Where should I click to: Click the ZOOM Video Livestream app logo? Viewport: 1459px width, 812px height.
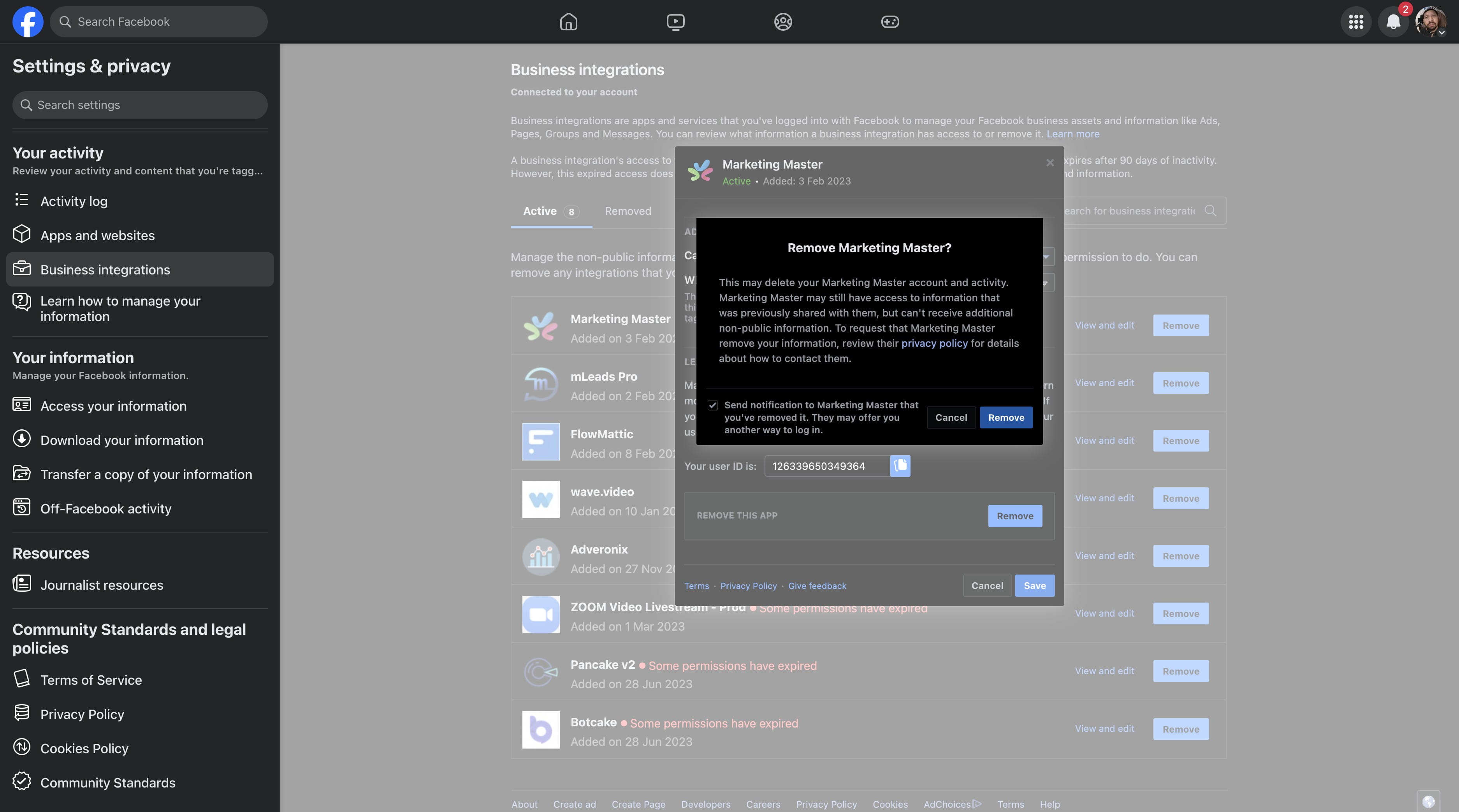tap(540, 614)
